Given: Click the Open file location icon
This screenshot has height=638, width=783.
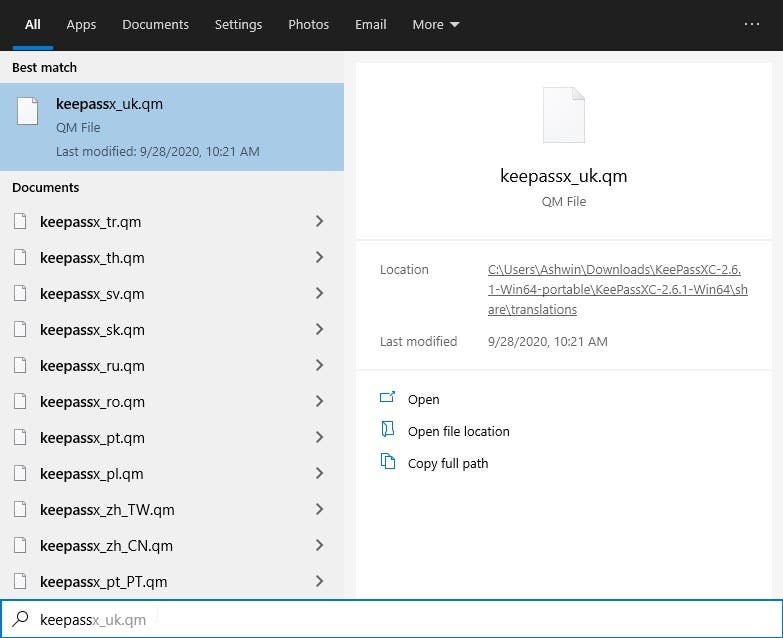Looking at the screenshot, I should pos(388,430).
